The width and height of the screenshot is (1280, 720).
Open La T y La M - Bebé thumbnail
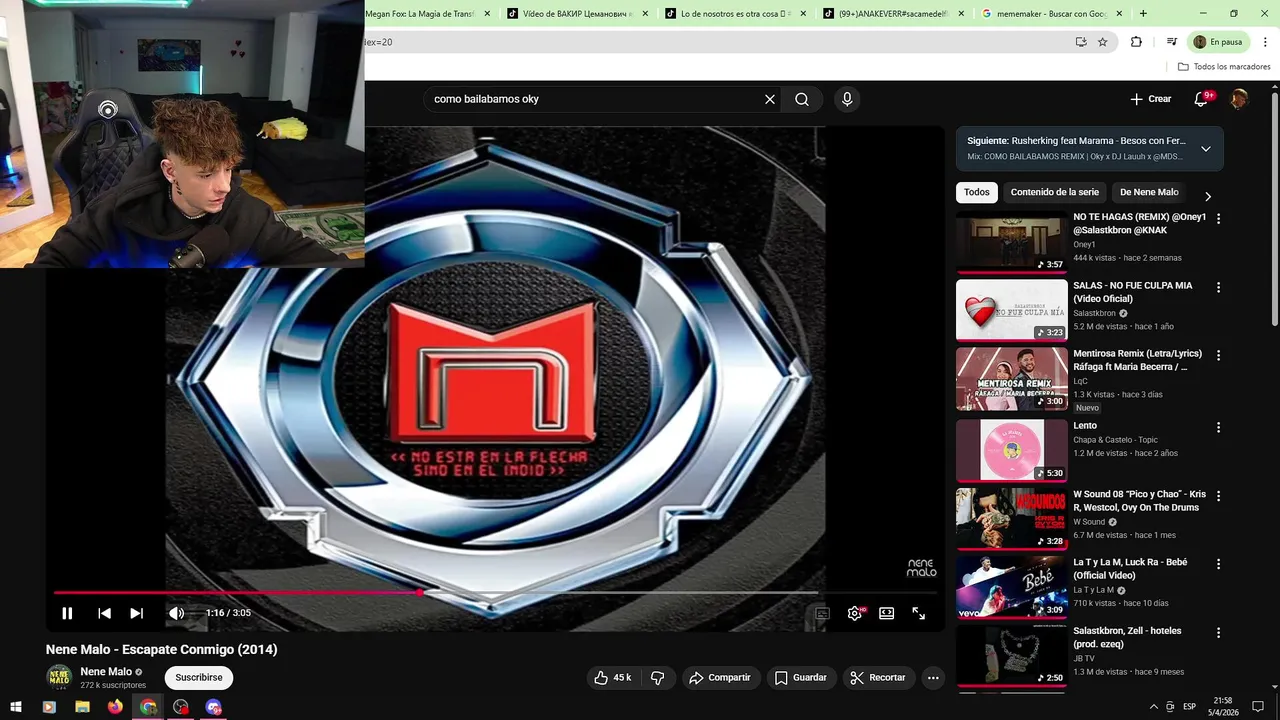click(1012, 587)
